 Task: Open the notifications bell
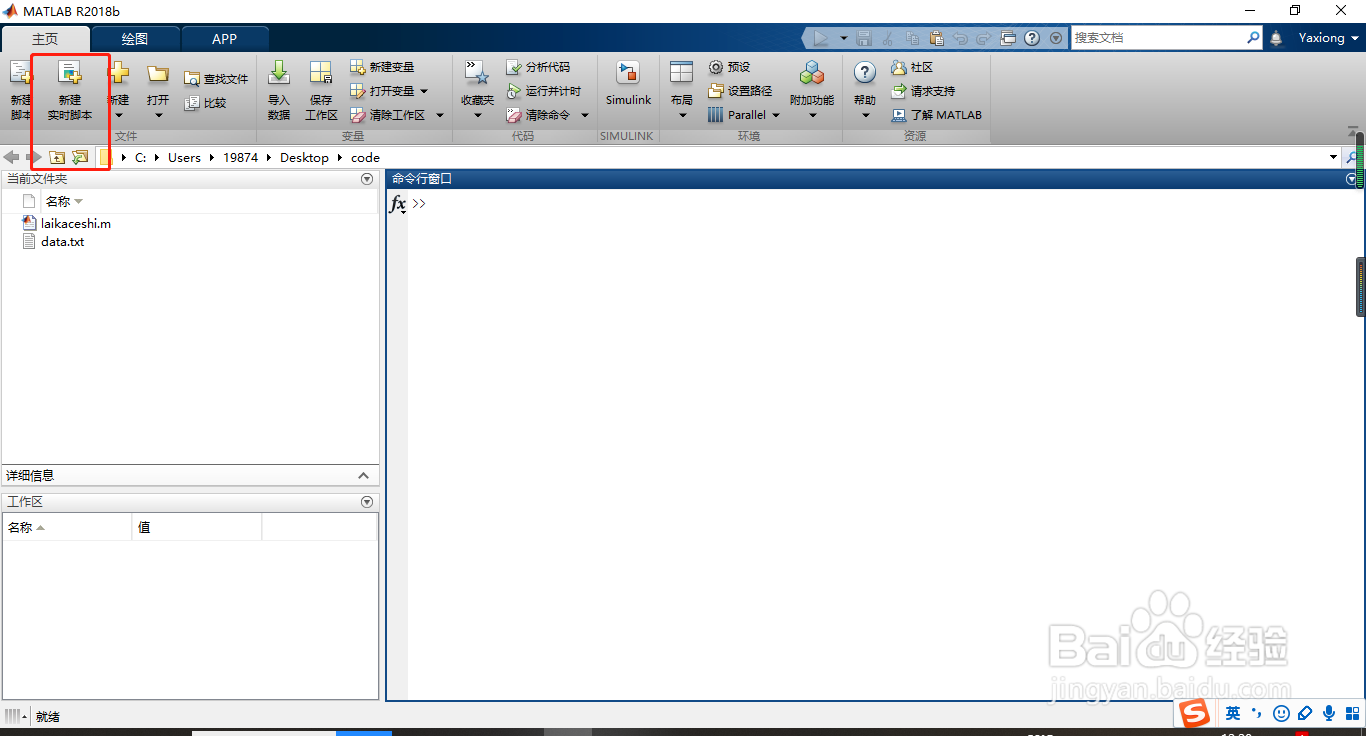tap(1276, 38)
